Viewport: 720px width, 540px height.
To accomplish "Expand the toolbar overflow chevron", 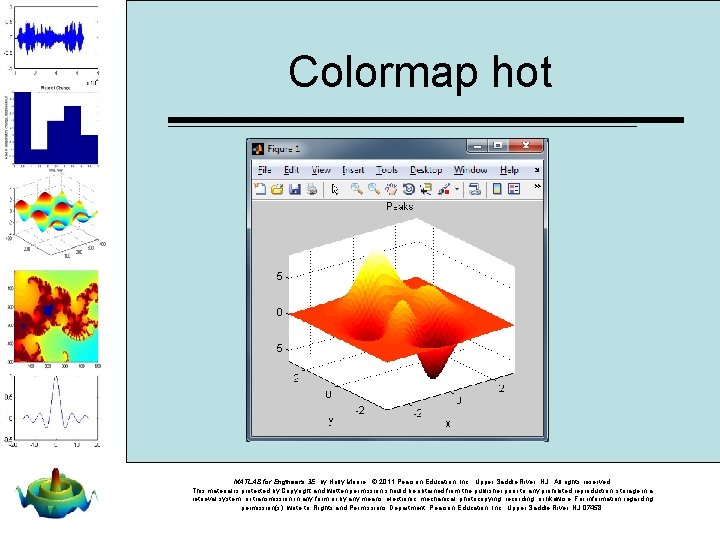I will 537,186.
